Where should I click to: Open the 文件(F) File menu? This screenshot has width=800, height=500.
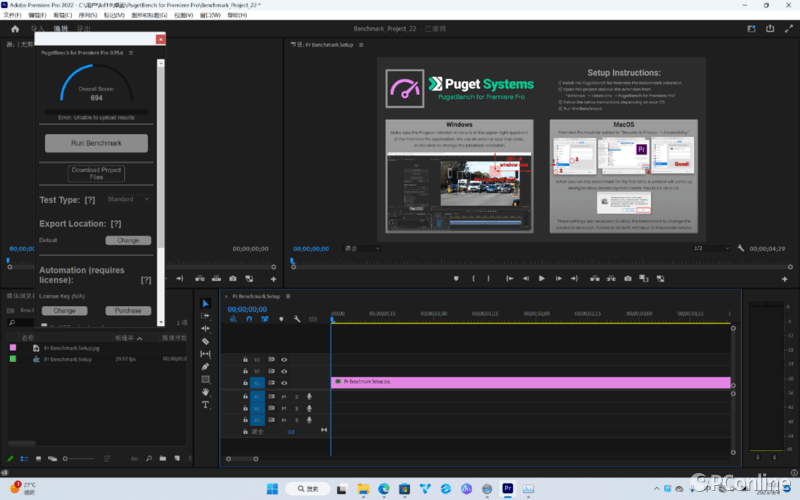[x=12, y=16]
